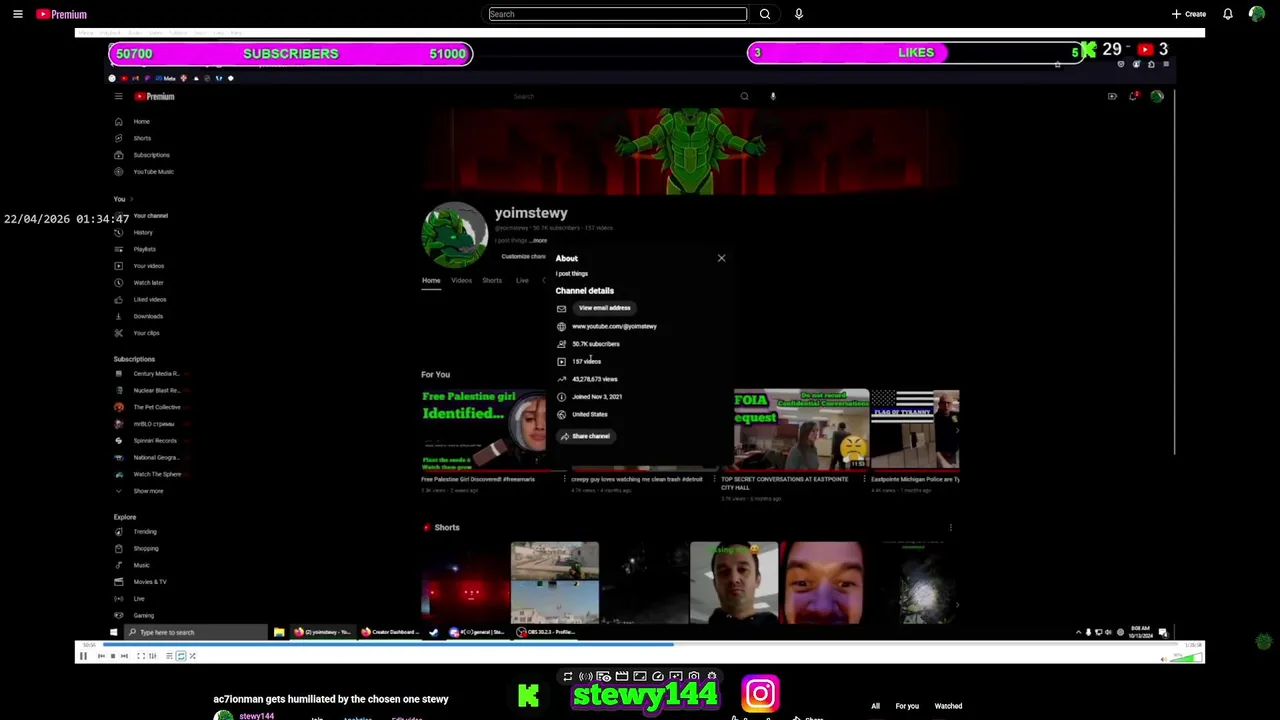This screenshot has width=1280, height=720.
Task: Open Shorts shelf options three dots
Action: coord(950,527)
